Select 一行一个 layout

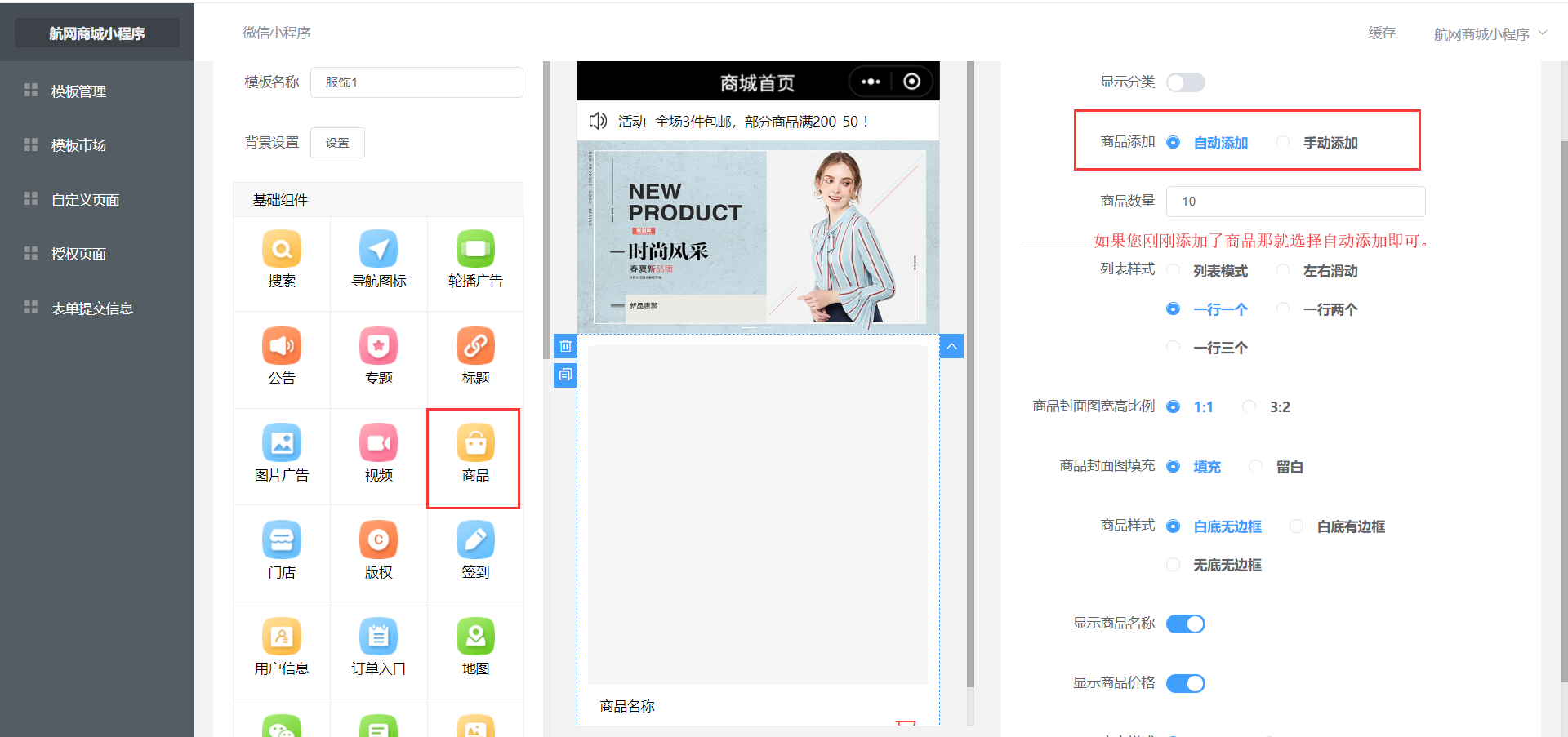pyautogui.click(x=1207, y=309)
